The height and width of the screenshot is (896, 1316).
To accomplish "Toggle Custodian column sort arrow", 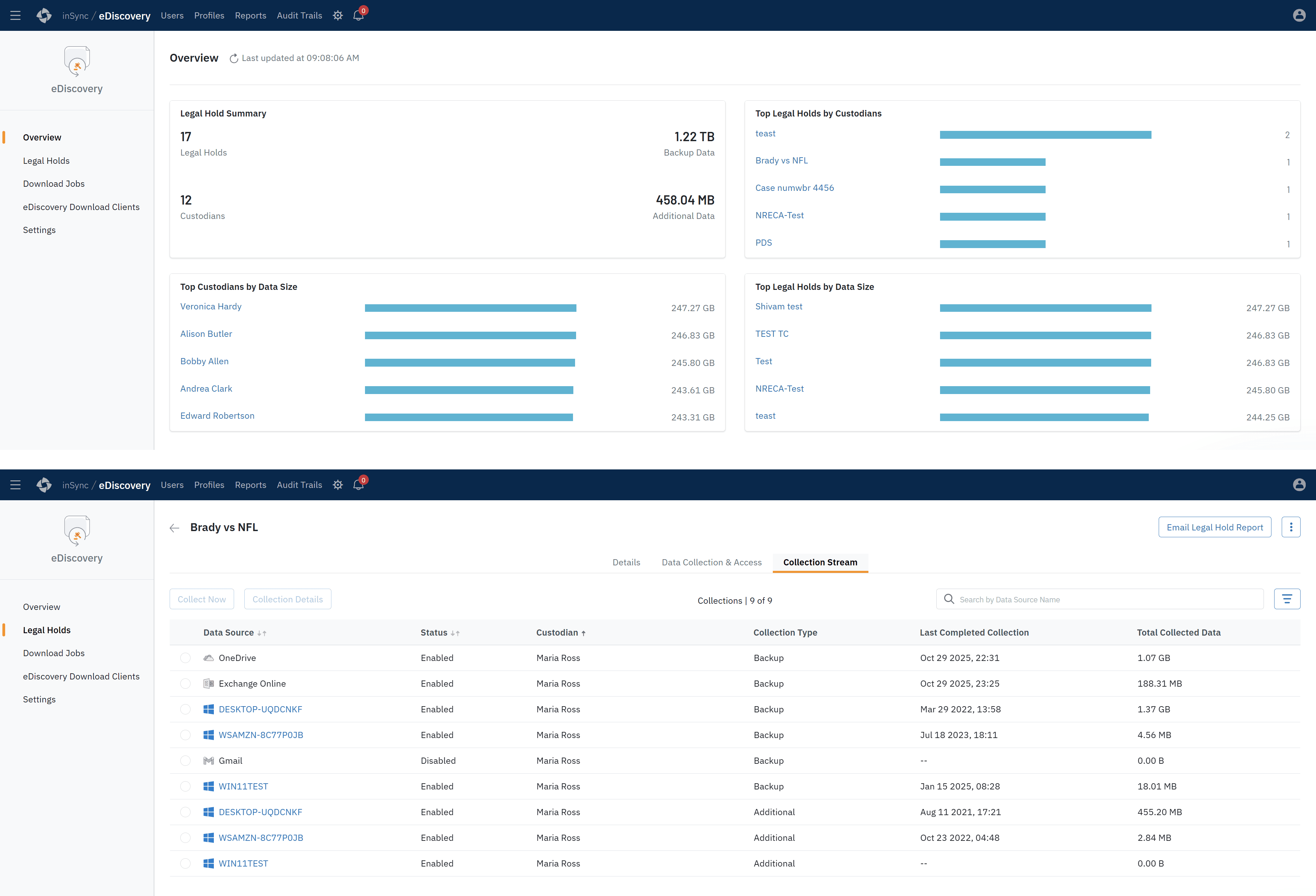I will tap(583, 633).
